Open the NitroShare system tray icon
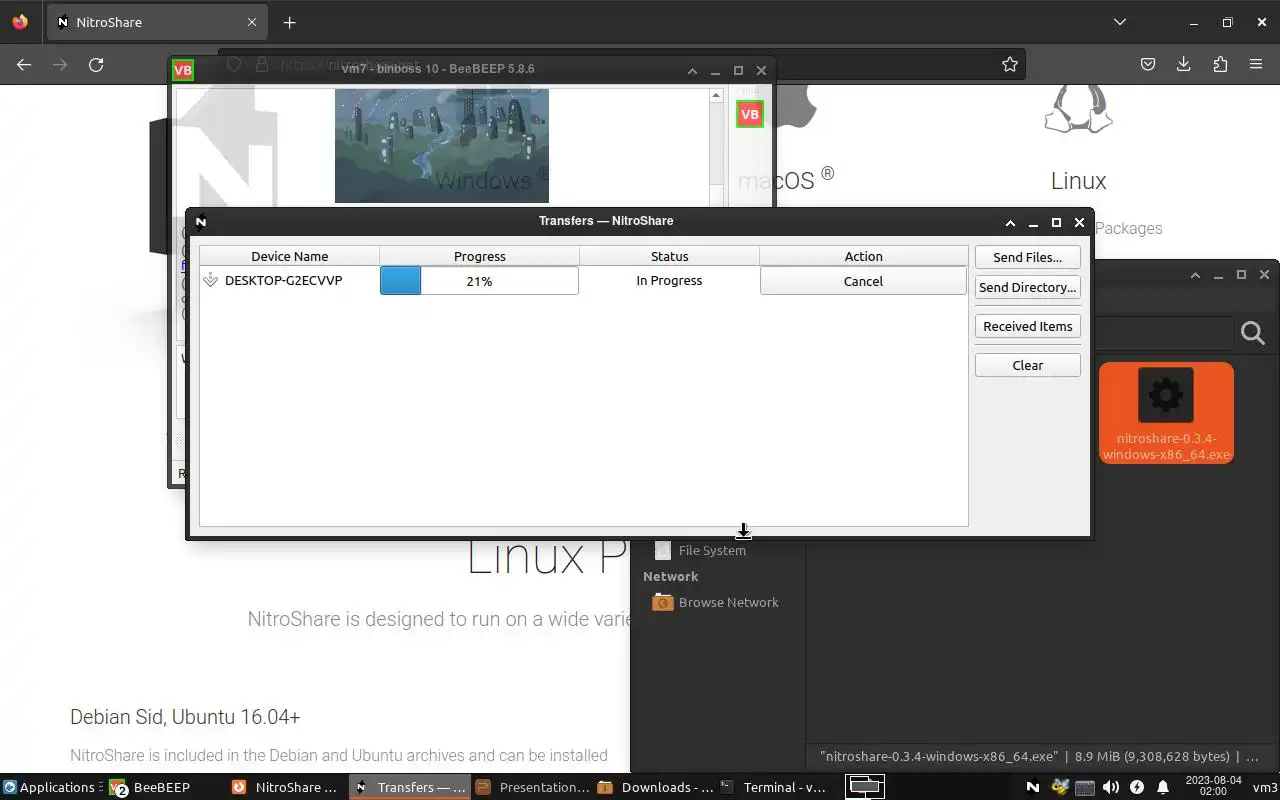The width and height of the screenshot is (1280, 800). click(x=1033, y=787)
